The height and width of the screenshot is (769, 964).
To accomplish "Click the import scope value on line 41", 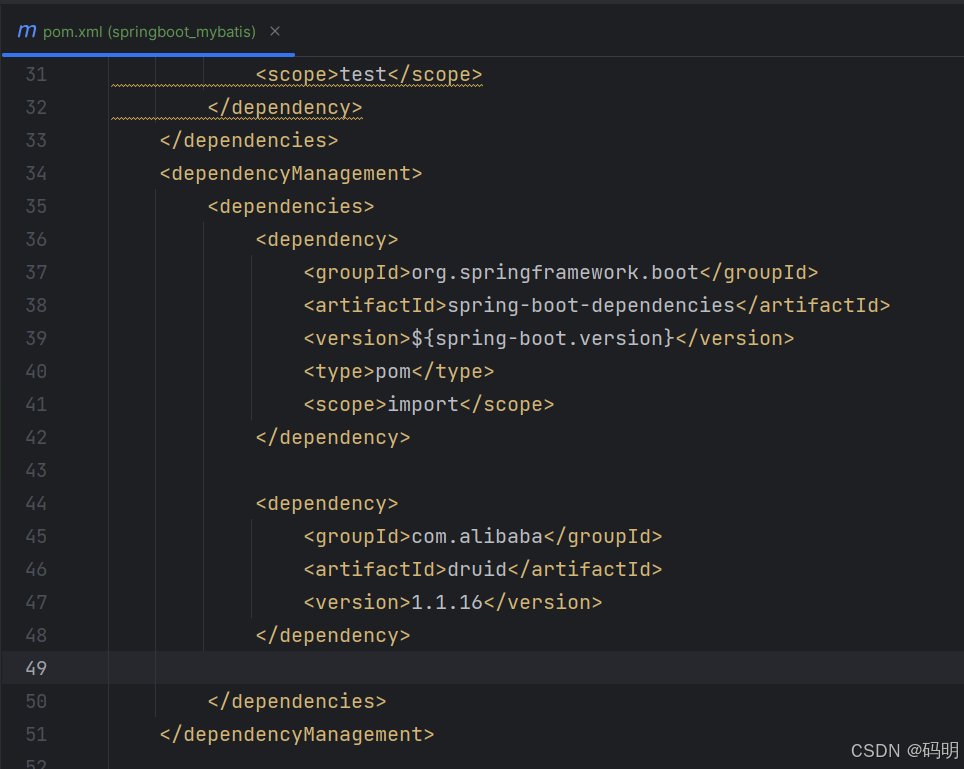I will 422,404.
